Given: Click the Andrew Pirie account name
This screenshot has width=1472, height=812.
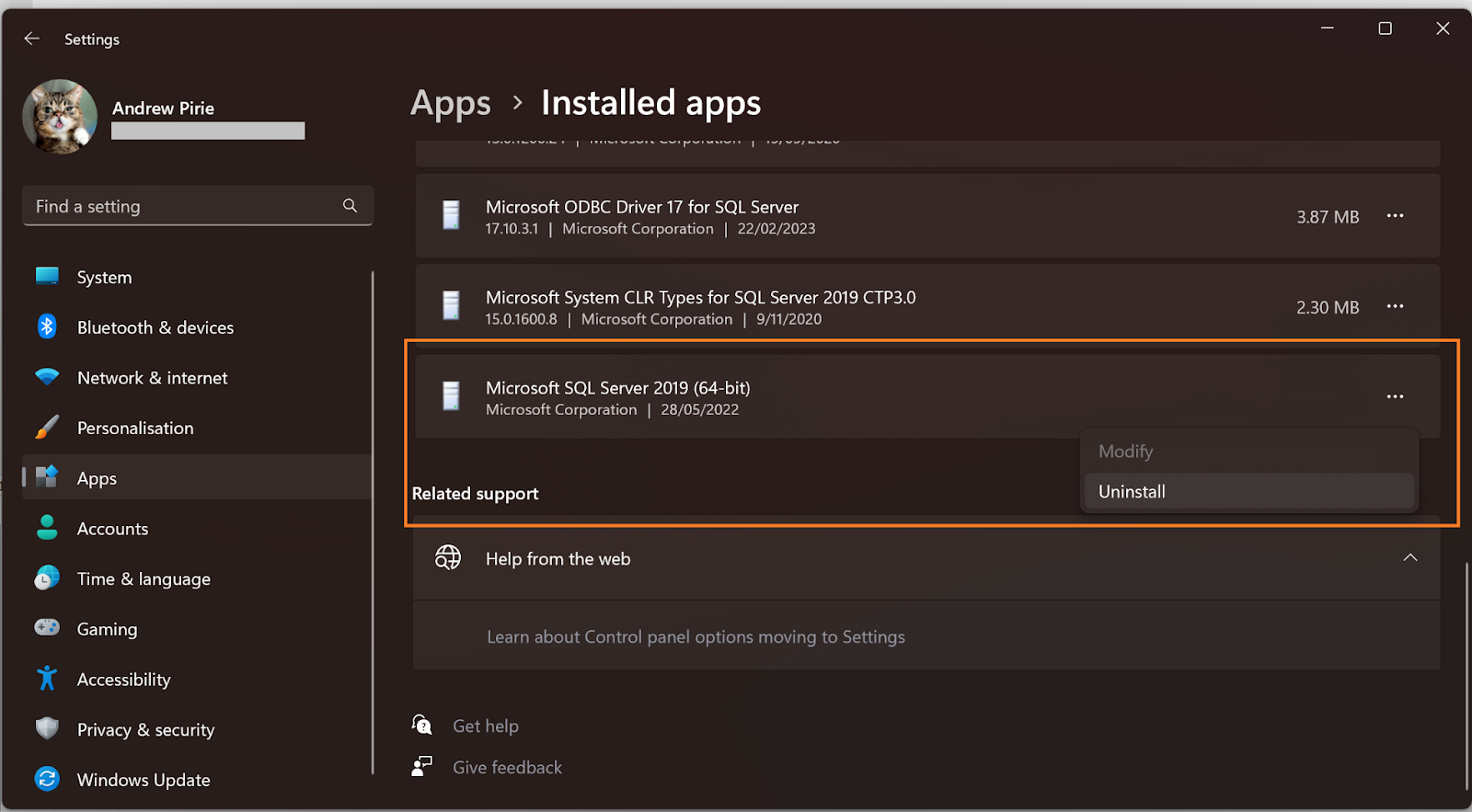Looking at the screenshot, I should 163,108.
